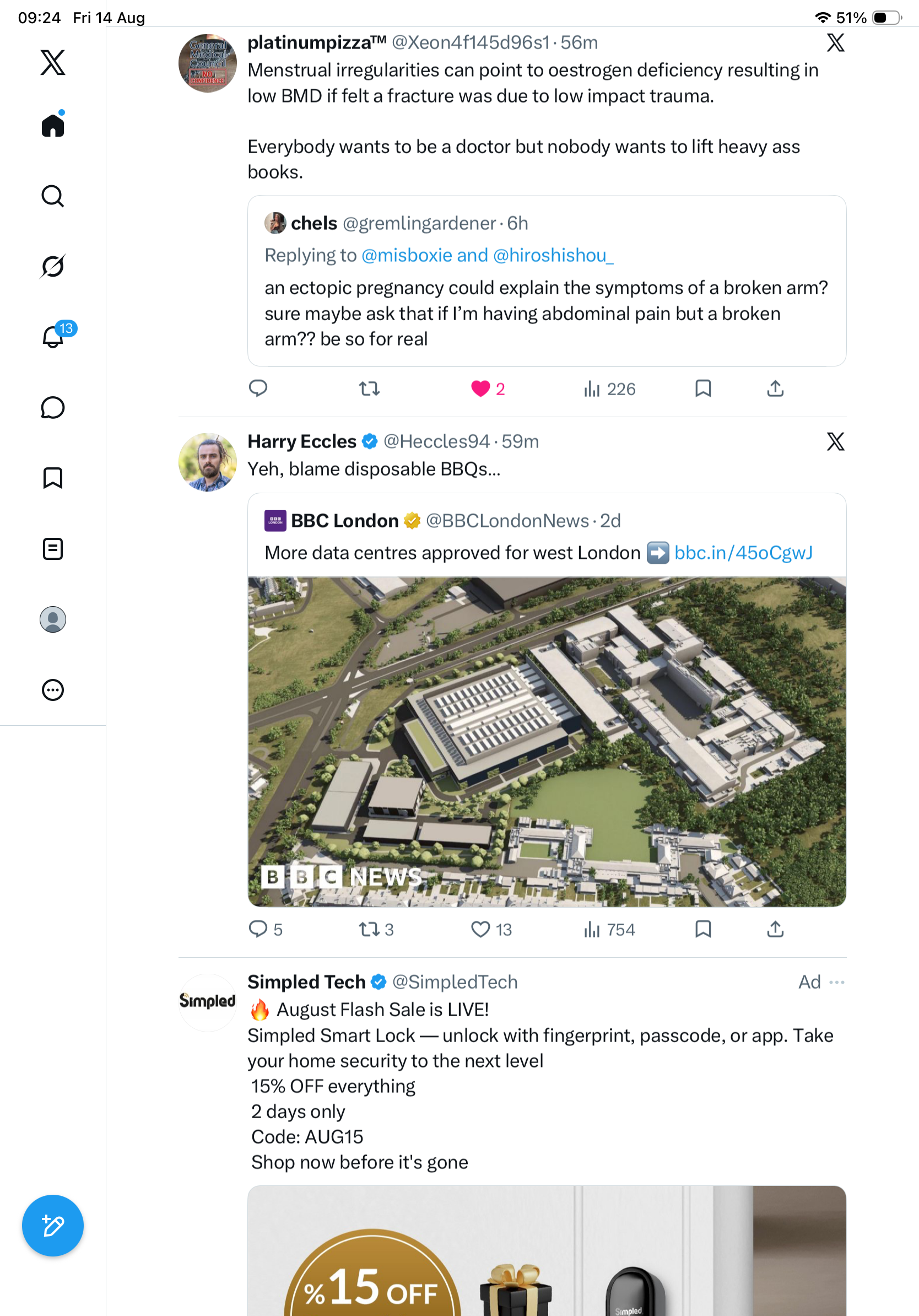This screenshot has width=919, height=1316.
Task: Open the three-dot menu on Simpled Tech ad
Action: (836, 982)
